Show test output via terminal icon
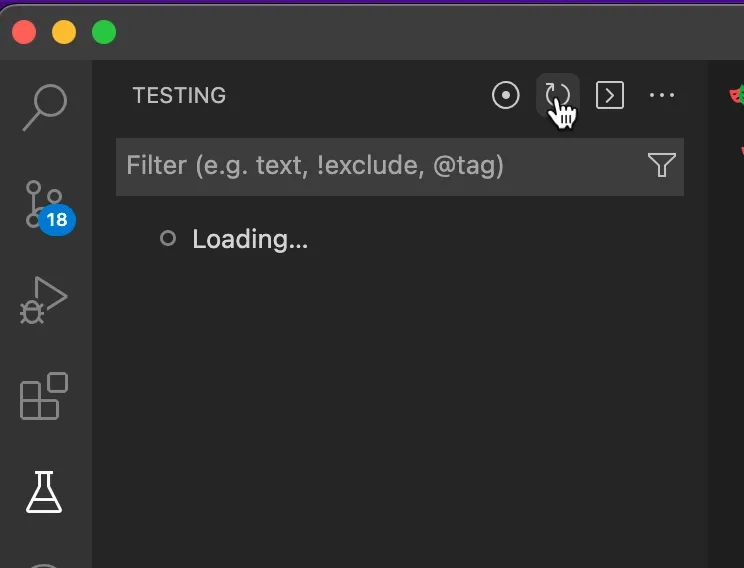Screen dimensions: 744x568 pos(610,95)
